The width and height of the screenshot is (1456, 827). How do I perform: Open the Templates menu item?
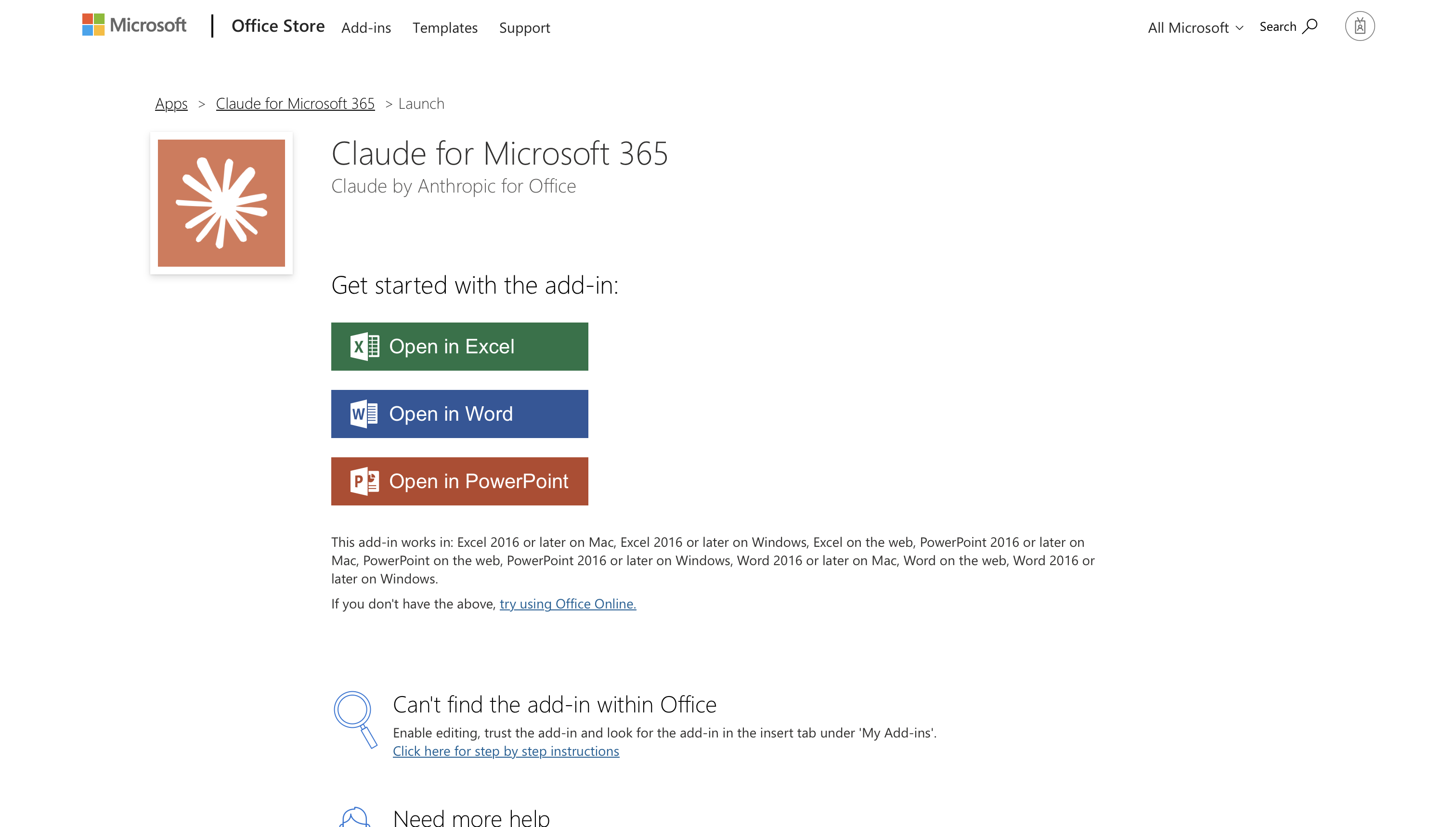(x=445, y=27)
